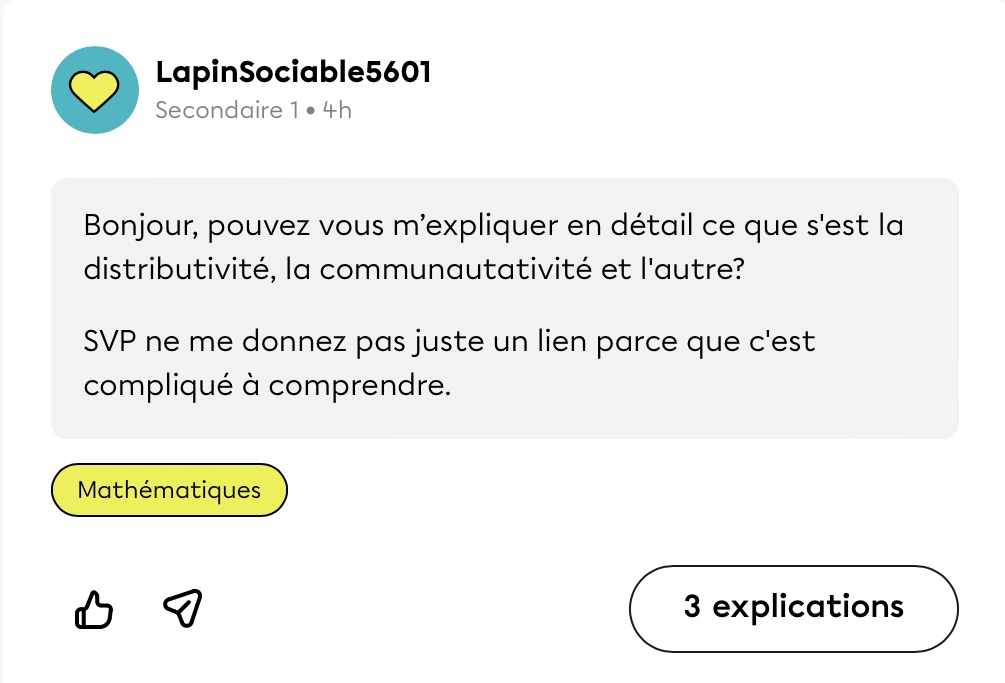Open the 3 explications button
The height and width of the screenshot is (683, 1005).
point(793,607)
